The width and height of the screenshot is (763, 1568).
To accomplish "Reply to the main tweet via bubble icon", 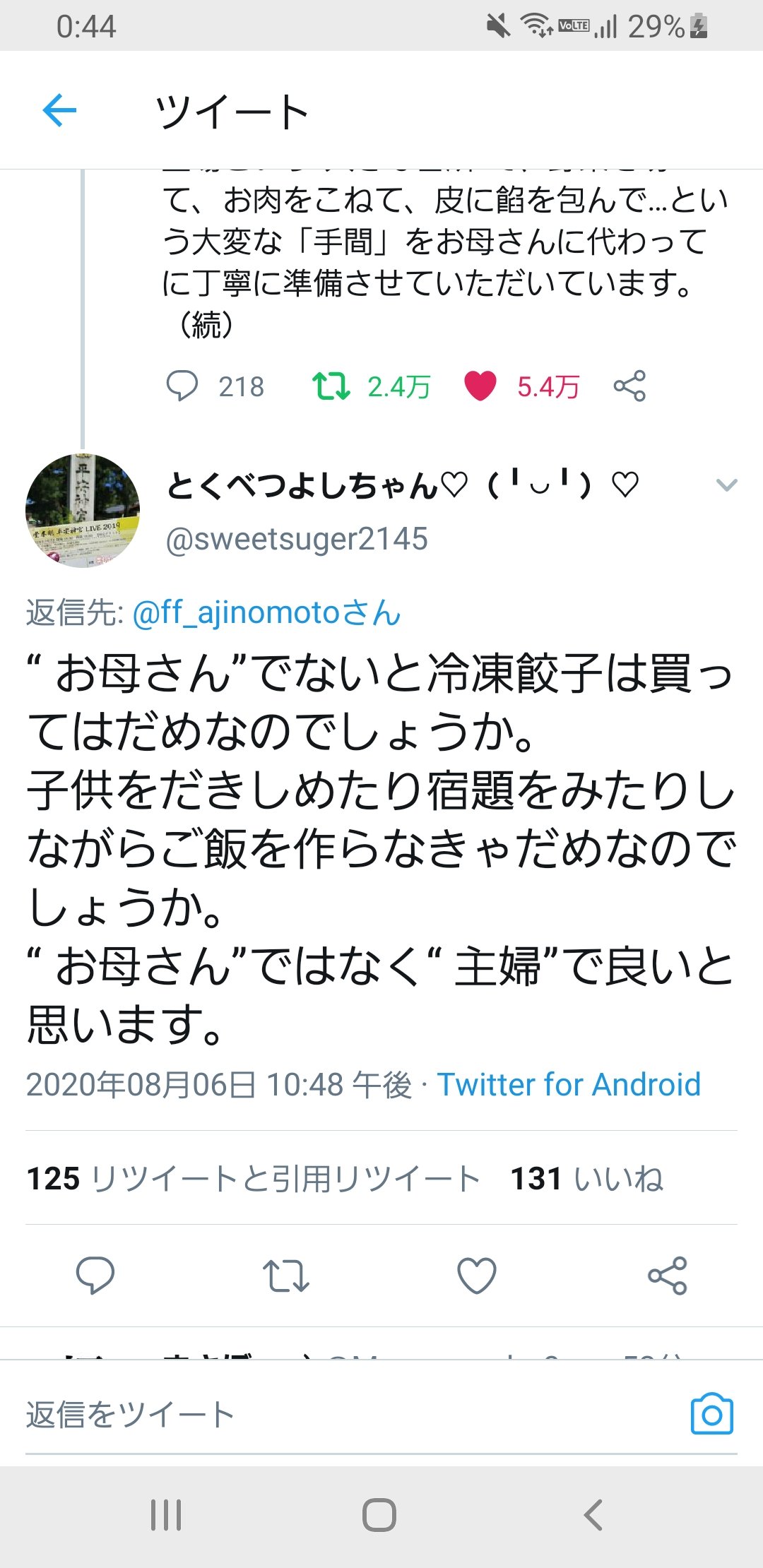I will 95,1276.
